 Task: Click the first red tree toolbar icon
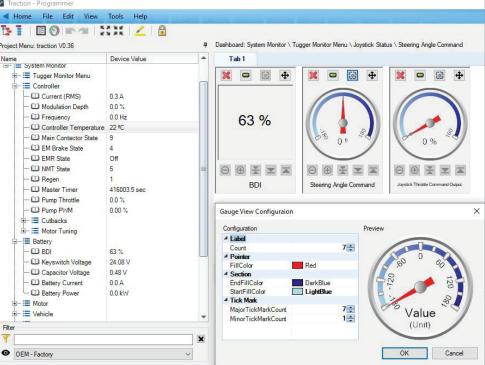click(6, 31)
